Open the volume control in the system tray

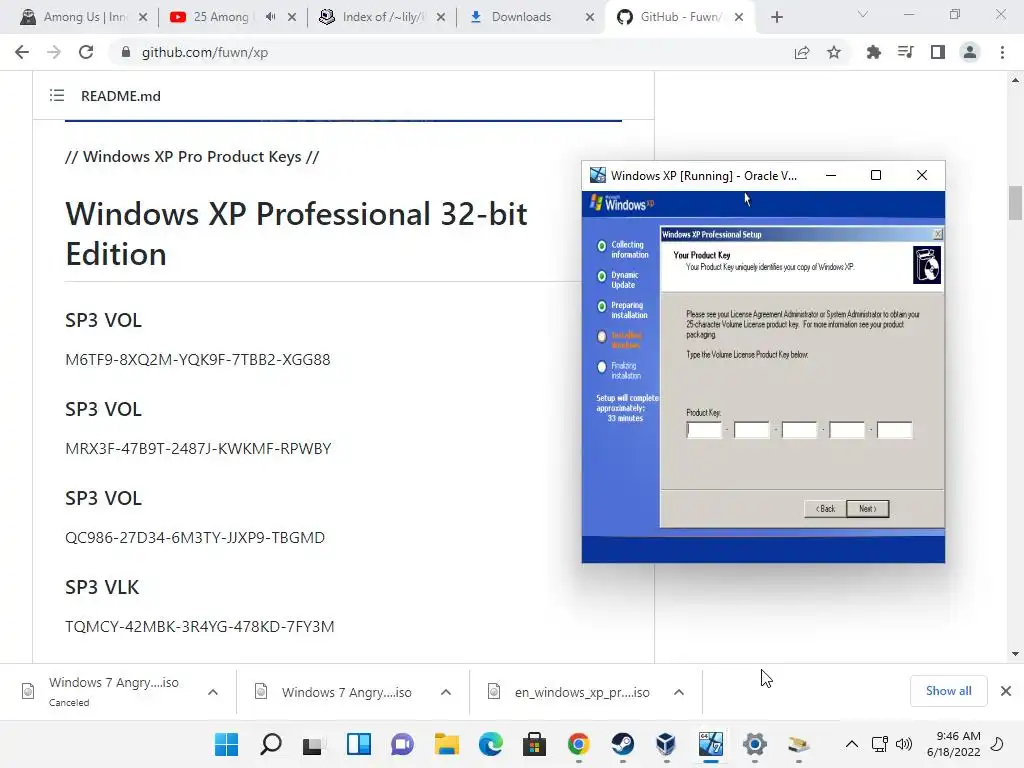[904, 744]
